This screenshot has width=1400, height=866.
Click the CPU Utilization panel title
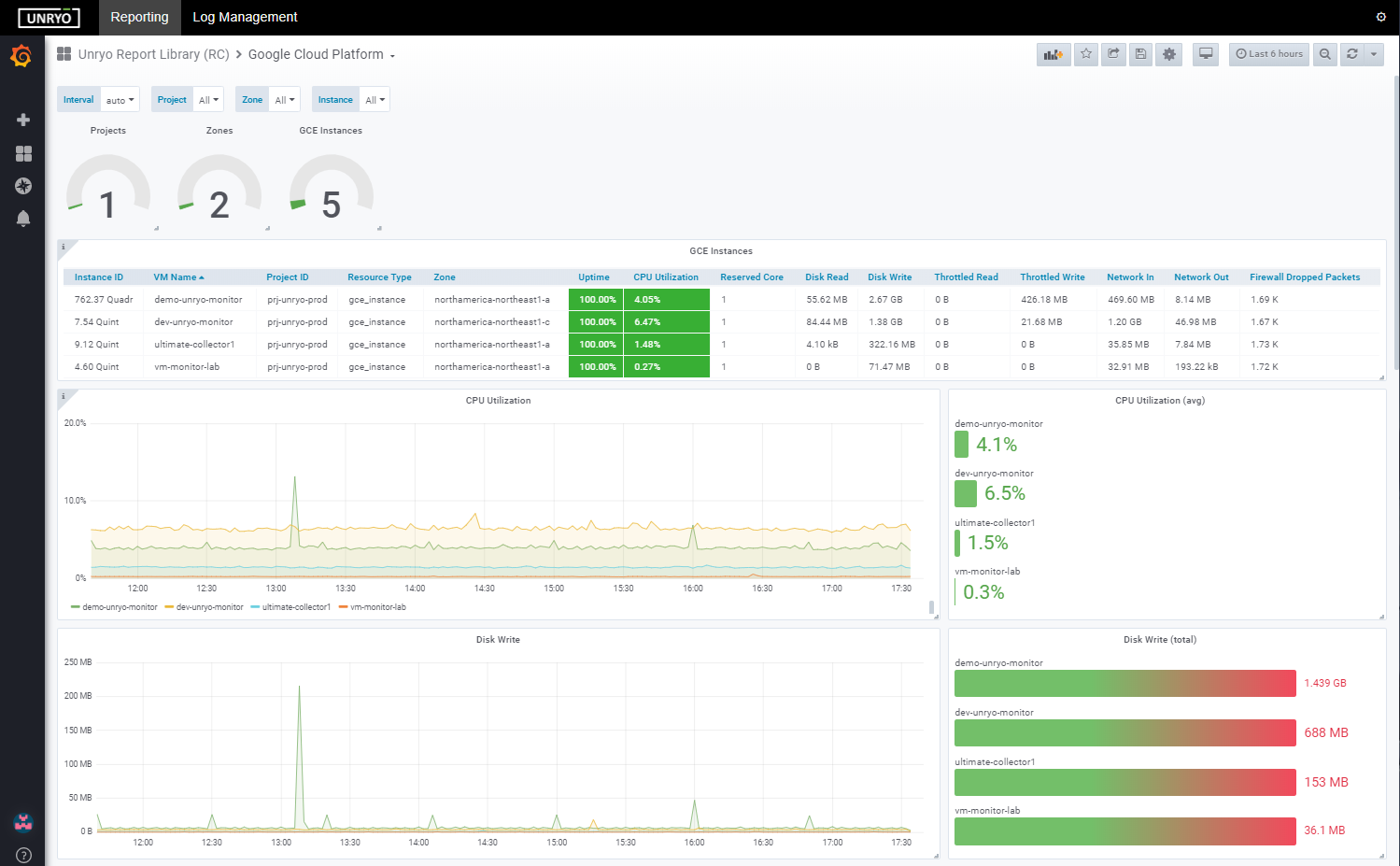(498, 401)
